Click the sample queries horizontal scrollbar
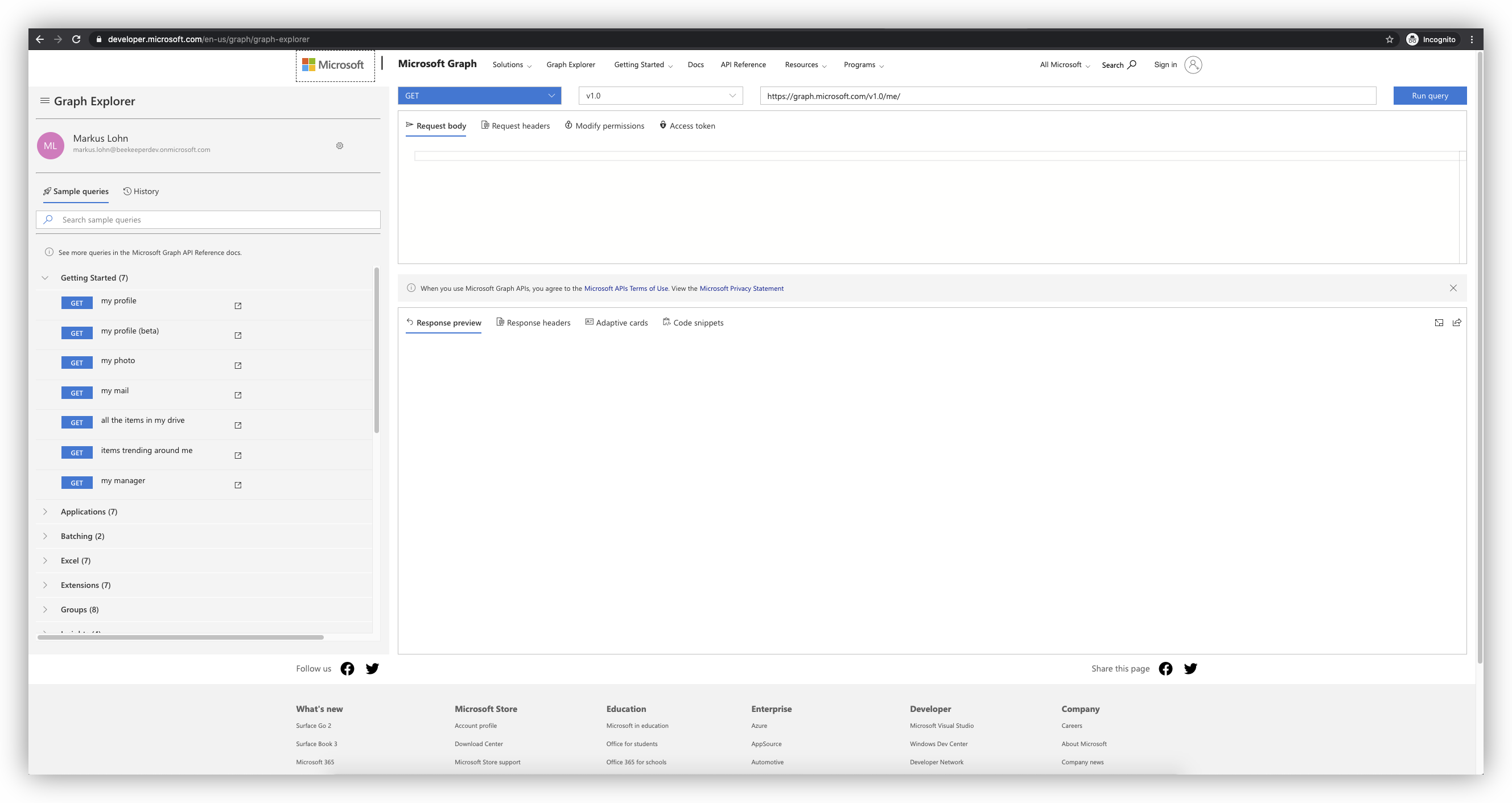The image size is (1512, 803). pyautogui.click(x=180, y=637)
